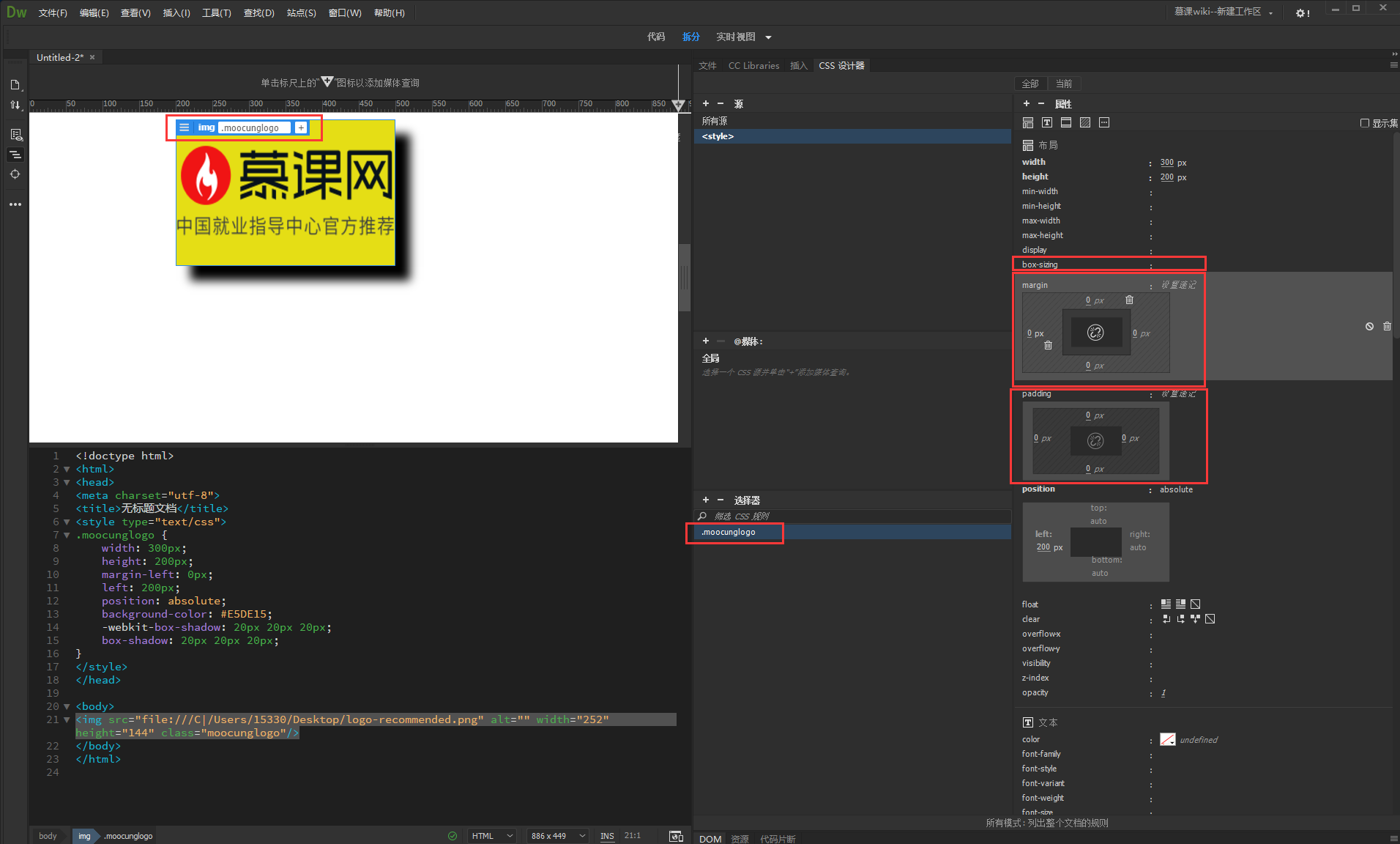Disable the margin property with ban icon
This screenshot has height=844, width=1400.
pyautogui.click(x=1369, y=326)
